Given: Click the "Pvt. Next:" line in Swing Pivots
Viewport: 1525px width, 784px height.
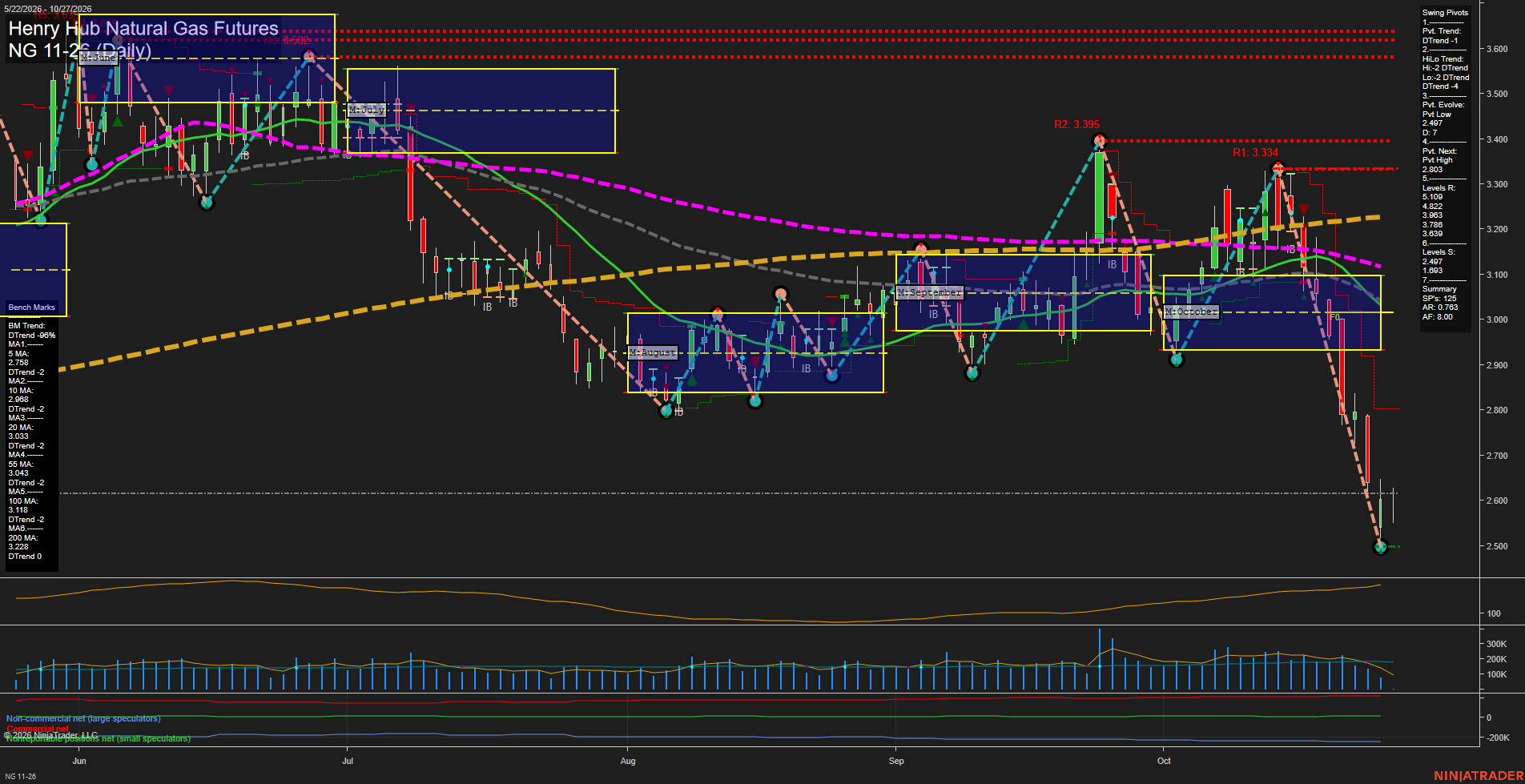Looking at the screenshot, I should coord(1440,151).
